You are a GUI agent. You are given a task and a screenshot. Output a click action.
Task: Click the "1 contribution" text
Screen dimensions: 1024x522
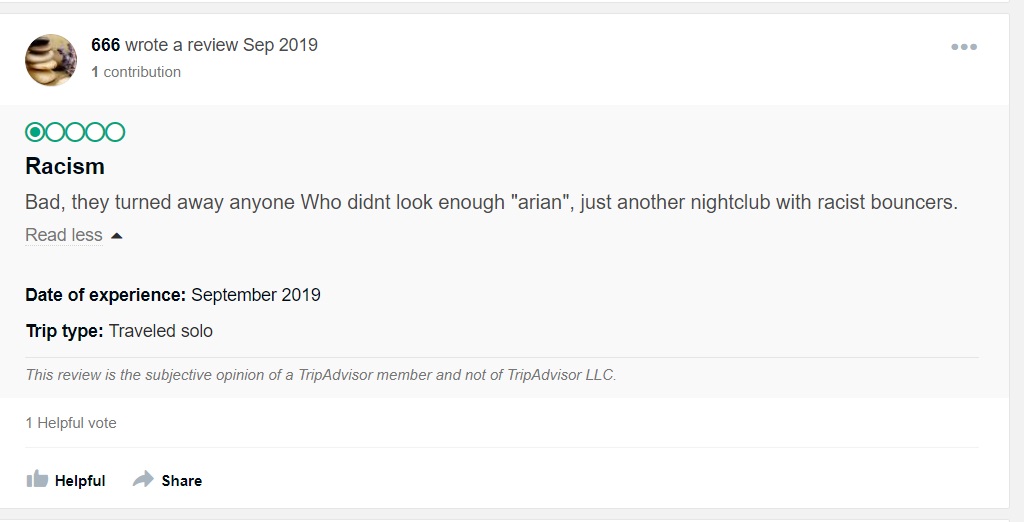point(136,72)
